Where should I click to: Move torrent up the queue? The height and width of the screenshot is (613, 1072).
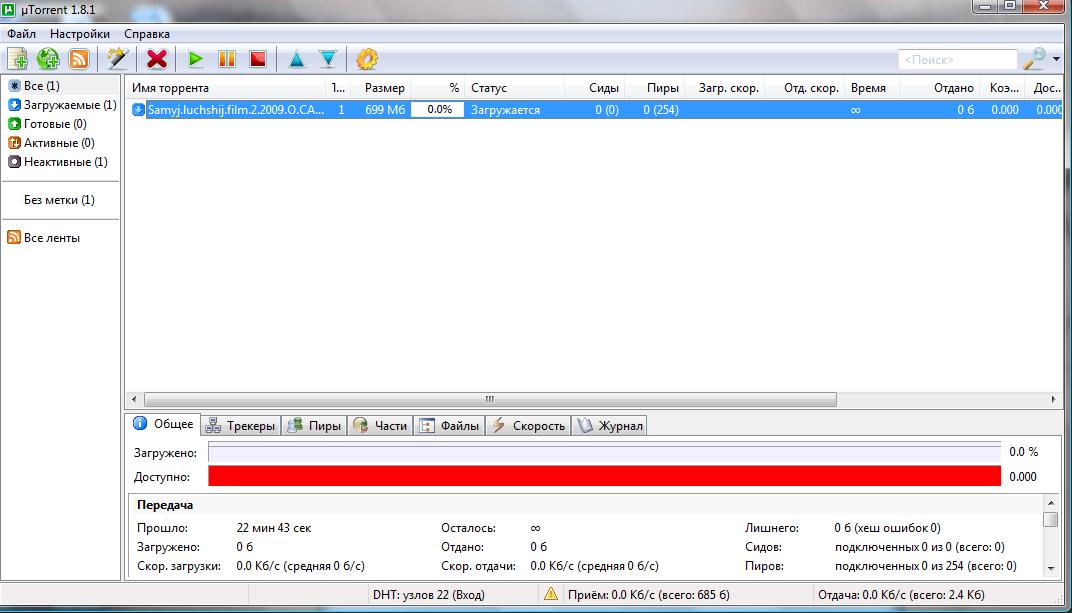point(297,59)
